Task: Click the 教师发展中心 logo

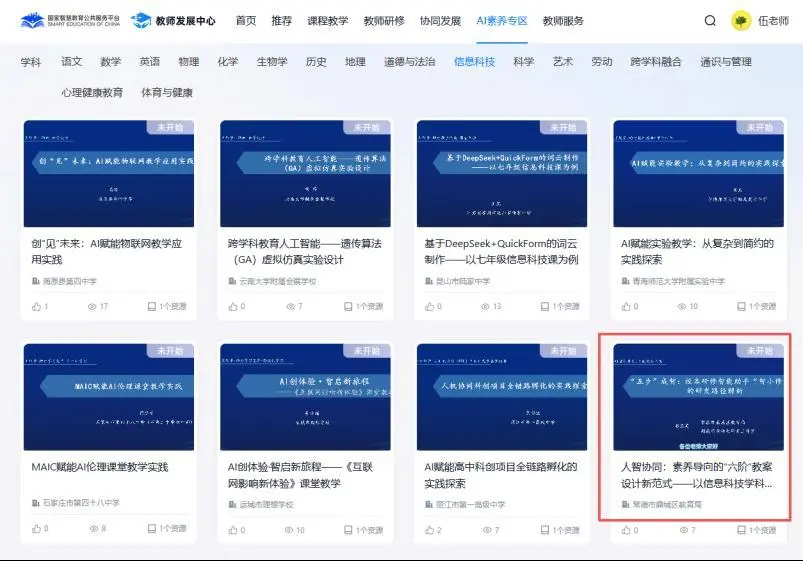Action: click(174, 20)
